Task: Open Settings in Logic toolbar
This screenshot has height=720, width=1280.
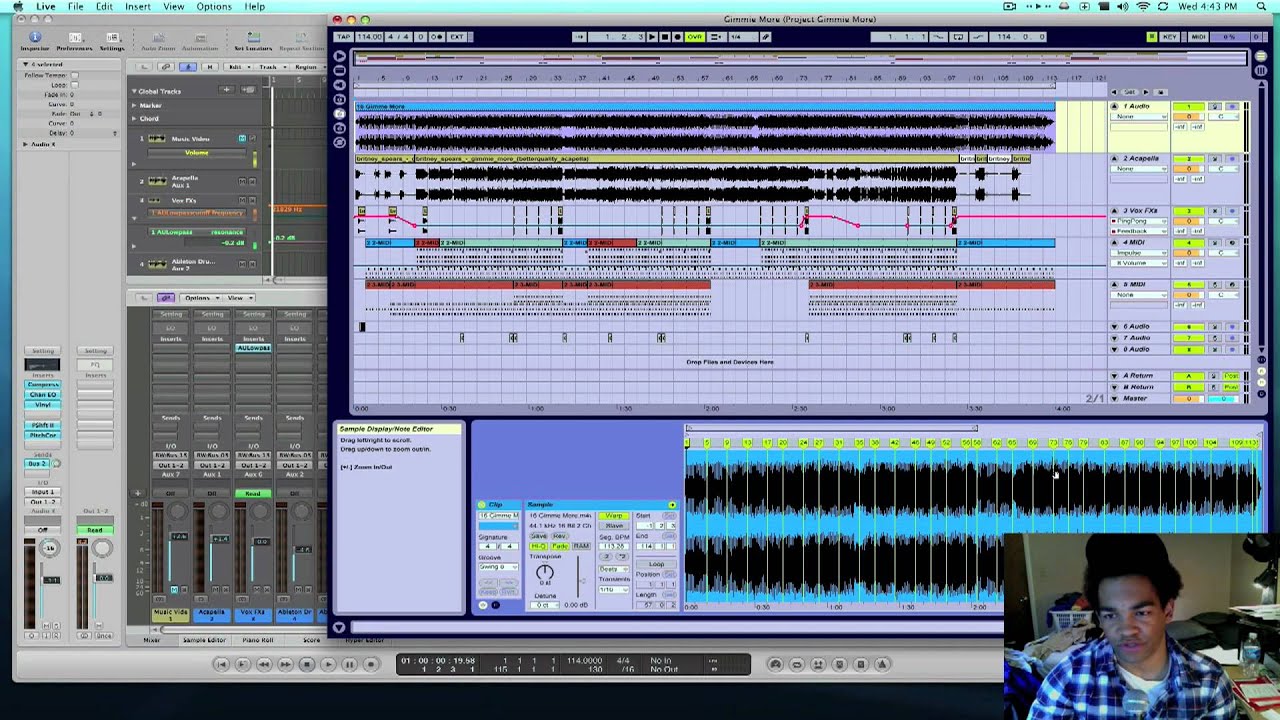Action: pos(113,43)
